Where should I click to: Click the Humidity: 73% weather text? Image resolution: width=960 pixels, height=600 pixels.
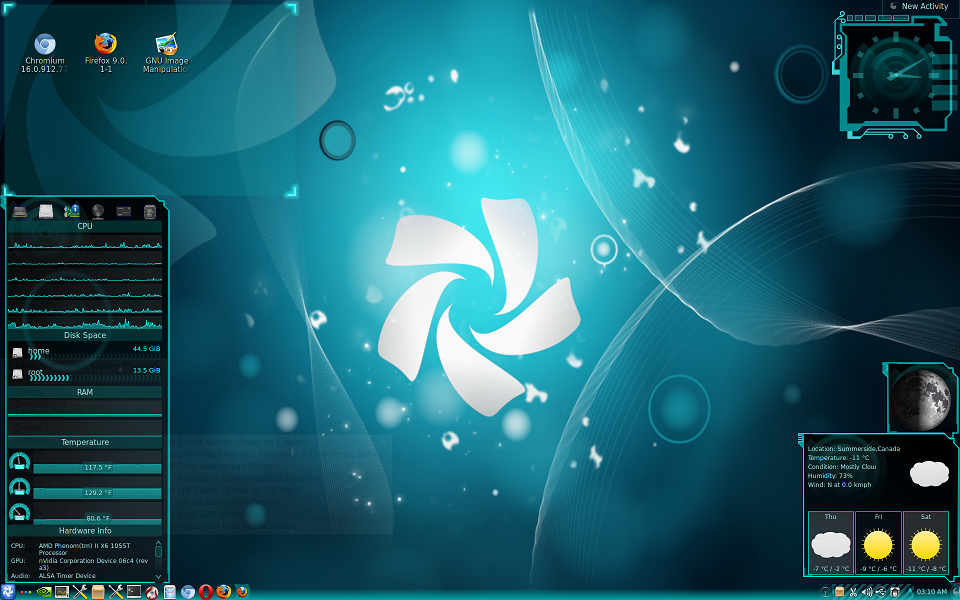(830, 476)
